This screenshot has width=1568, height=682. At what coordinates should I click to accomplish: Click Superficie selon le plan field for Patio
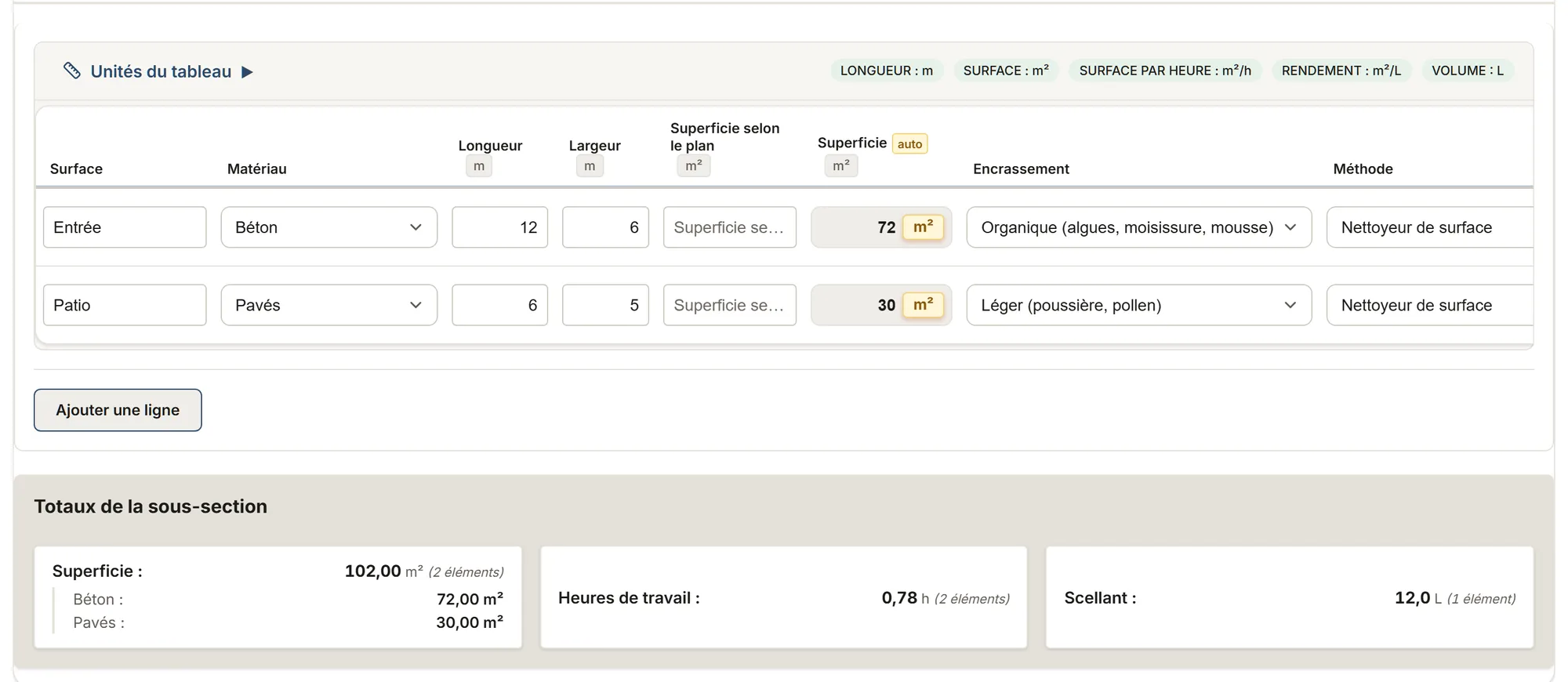(x=730, y=305)
